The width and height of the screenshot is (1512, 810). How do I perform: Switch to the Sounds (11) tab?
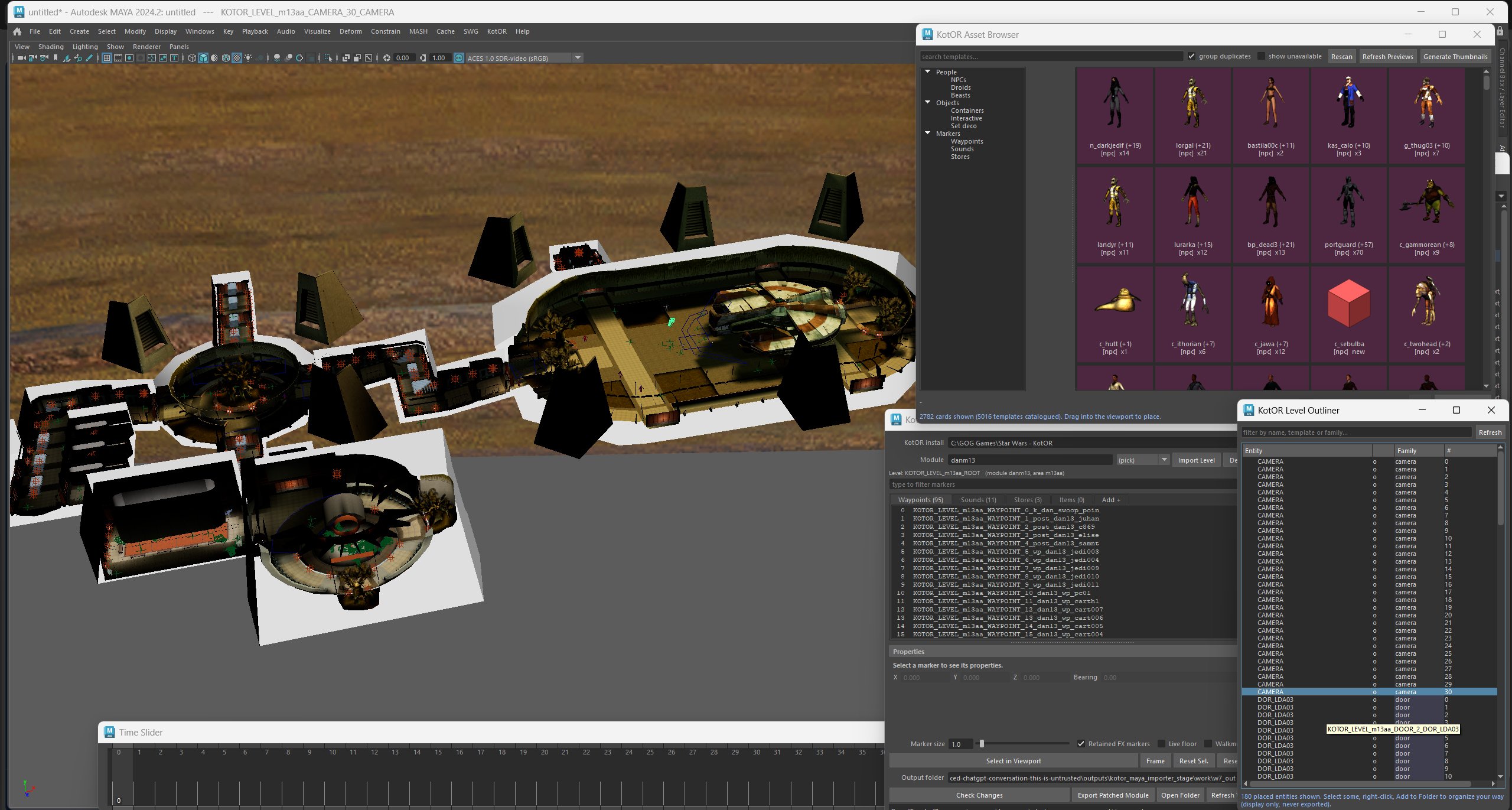click(978, 500)
